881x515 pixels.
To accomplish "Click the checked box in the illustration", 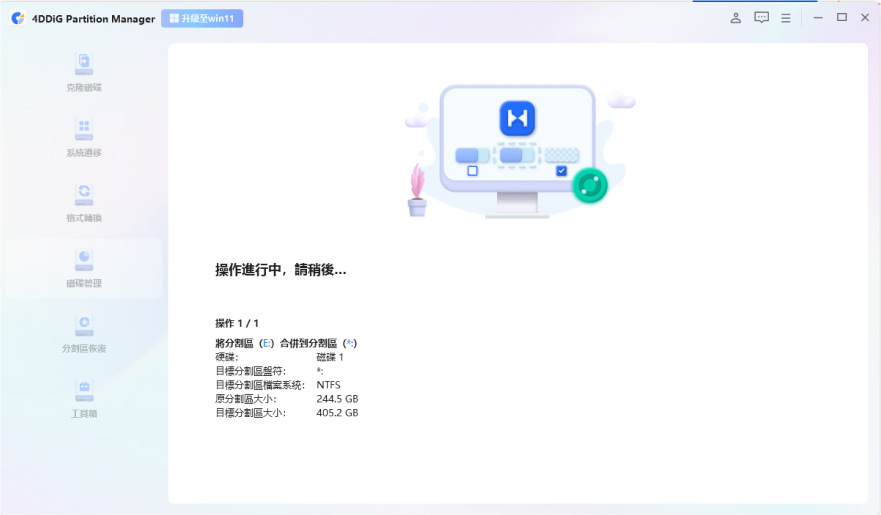I will coord(561,171).
